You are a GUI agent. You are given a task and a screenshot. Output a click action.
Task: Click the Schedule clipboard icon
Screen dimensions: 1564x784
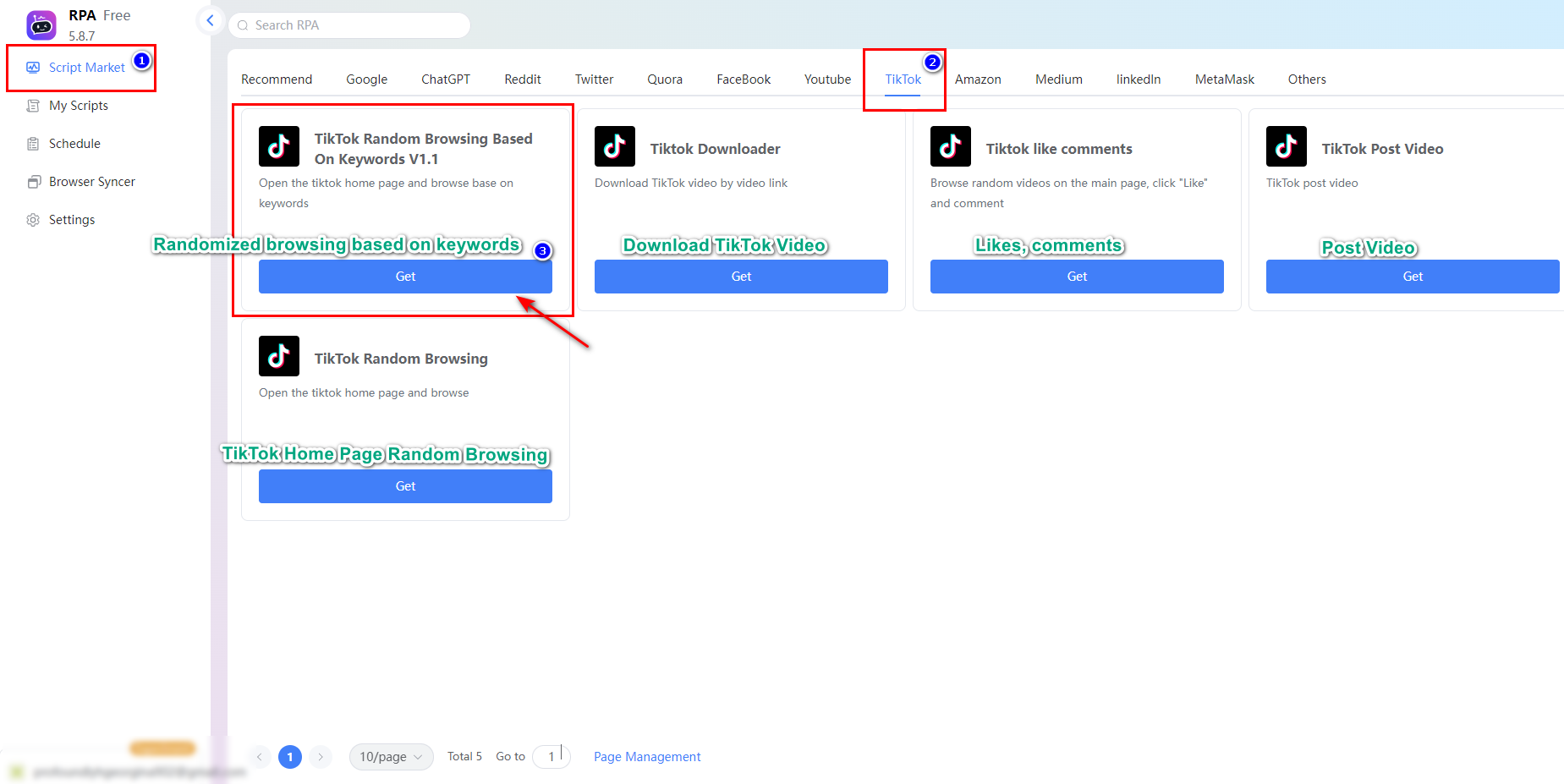tap(33, 144)
